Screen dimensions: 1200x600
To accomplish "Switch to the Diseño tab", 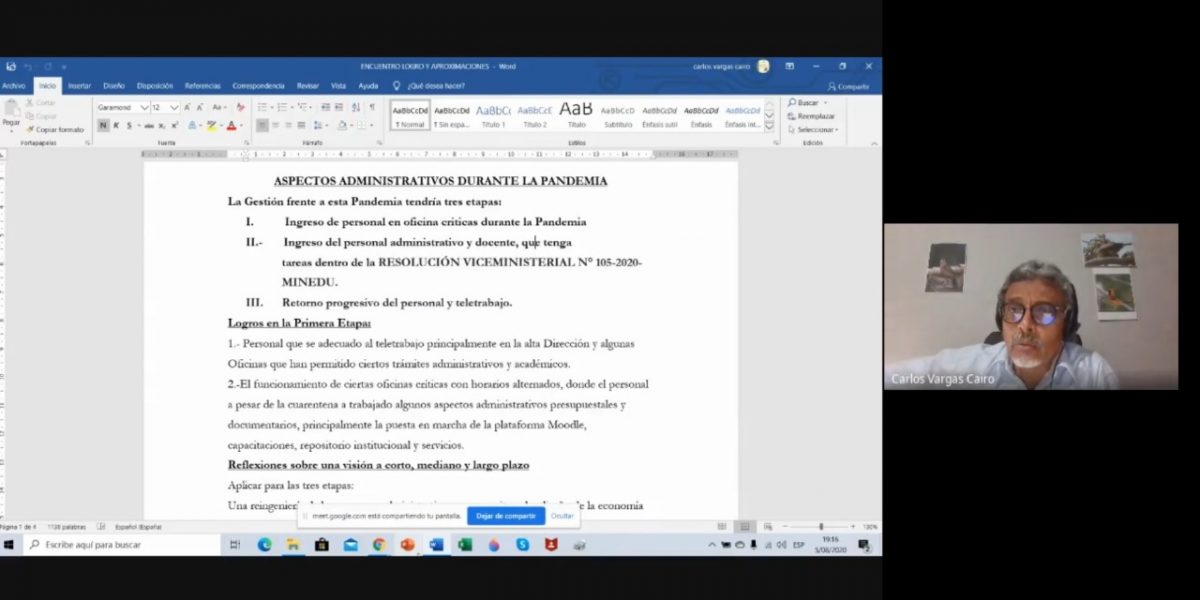I will [x=114, y=86].
